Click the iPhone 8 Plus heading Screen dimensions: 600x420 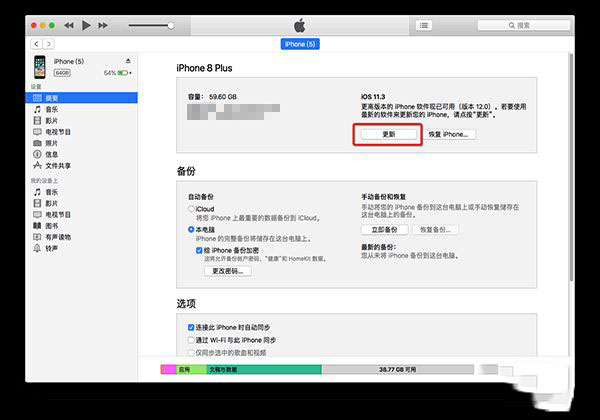tap(204, 68)
